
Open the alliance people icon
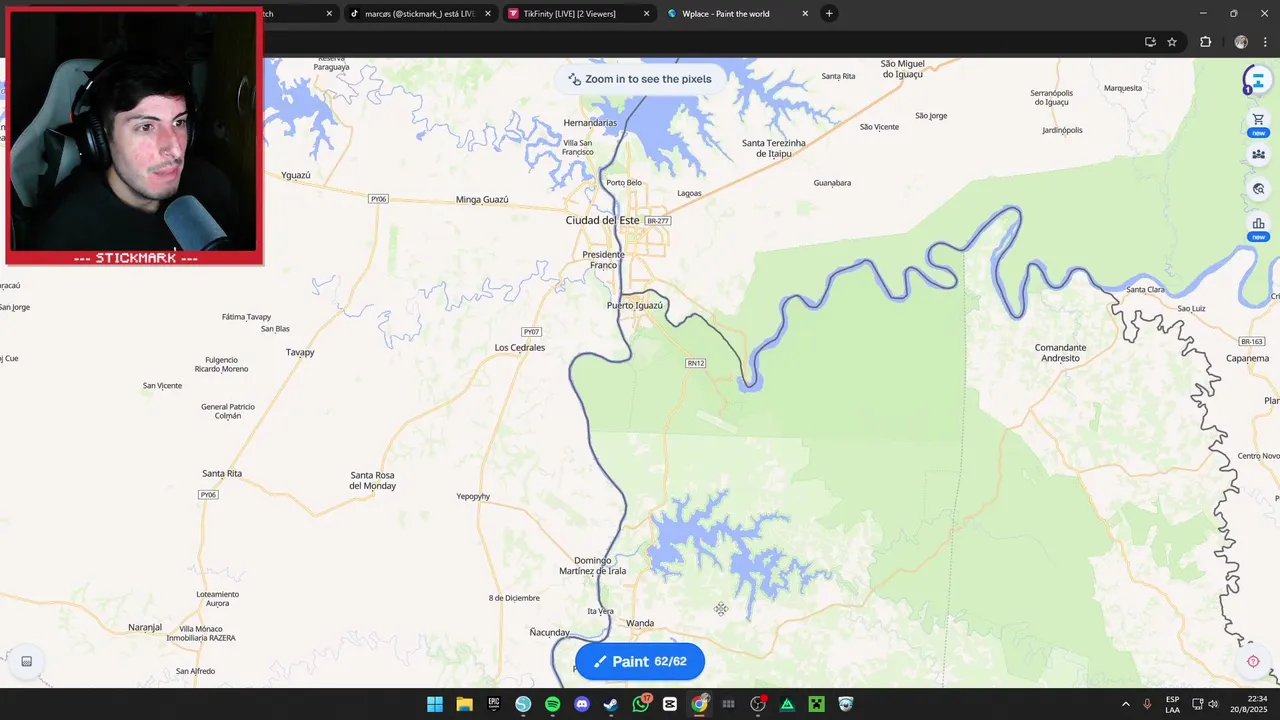coord(1258,155)
